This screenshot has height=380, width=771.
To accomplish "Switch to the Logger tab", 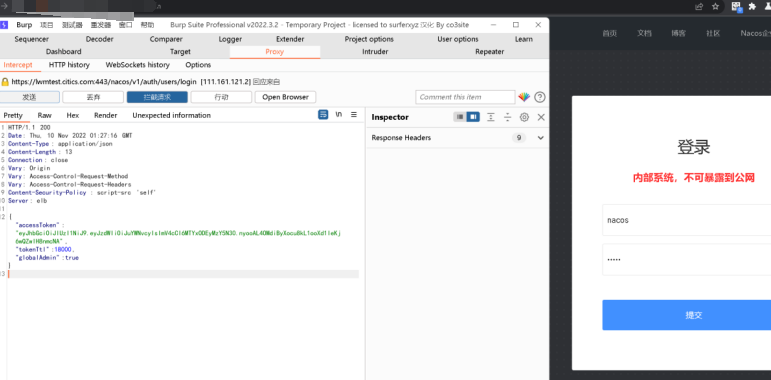I will 230,39.
